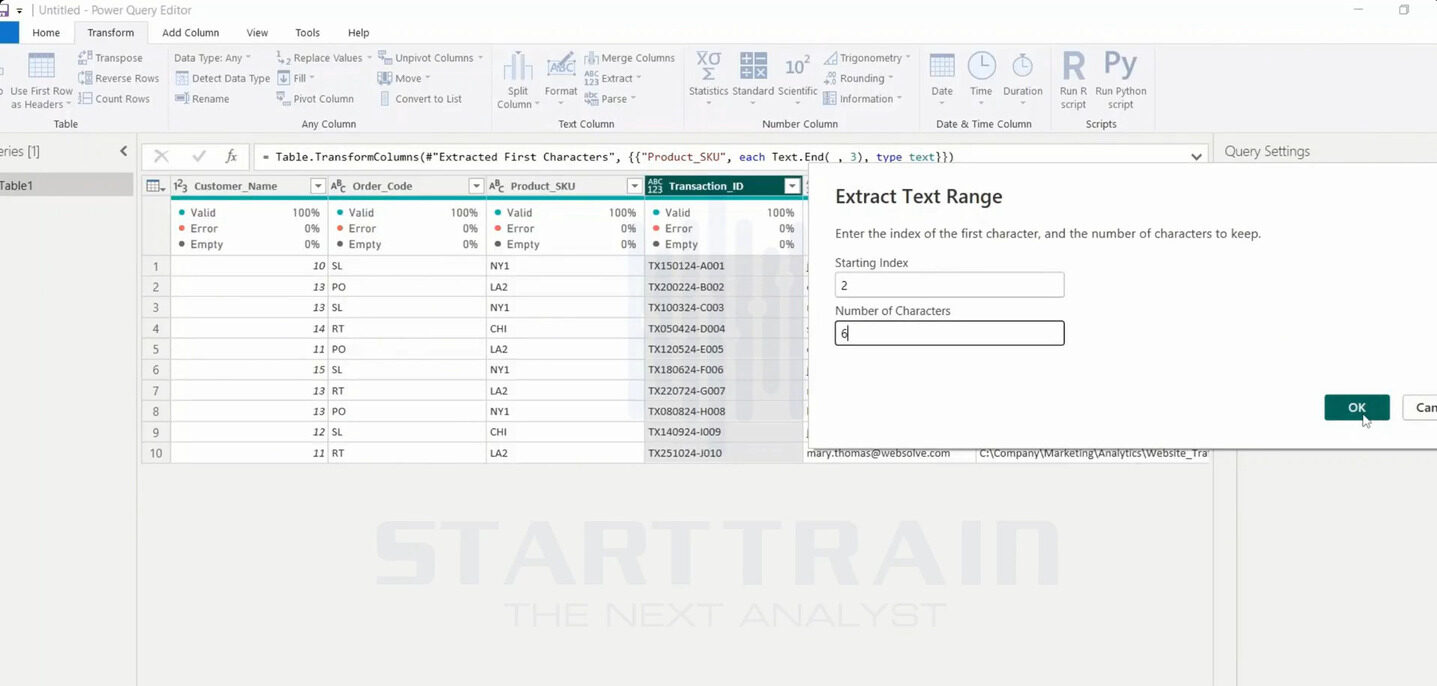Click the fx formula icon
The height and width of the screenshot is (686, 1437).
click(231, 156)
